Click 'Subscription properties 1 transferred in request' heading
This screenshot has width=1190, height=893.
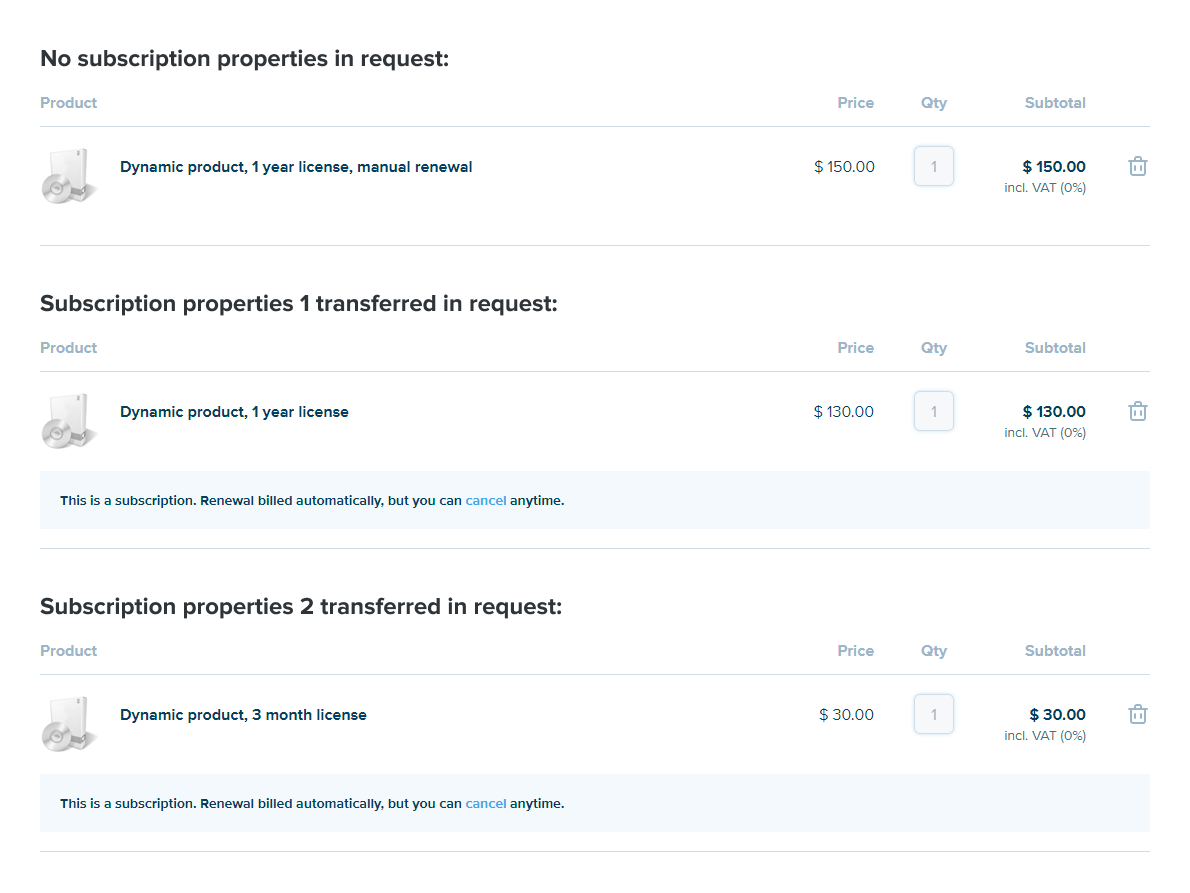tap(298, 304)
